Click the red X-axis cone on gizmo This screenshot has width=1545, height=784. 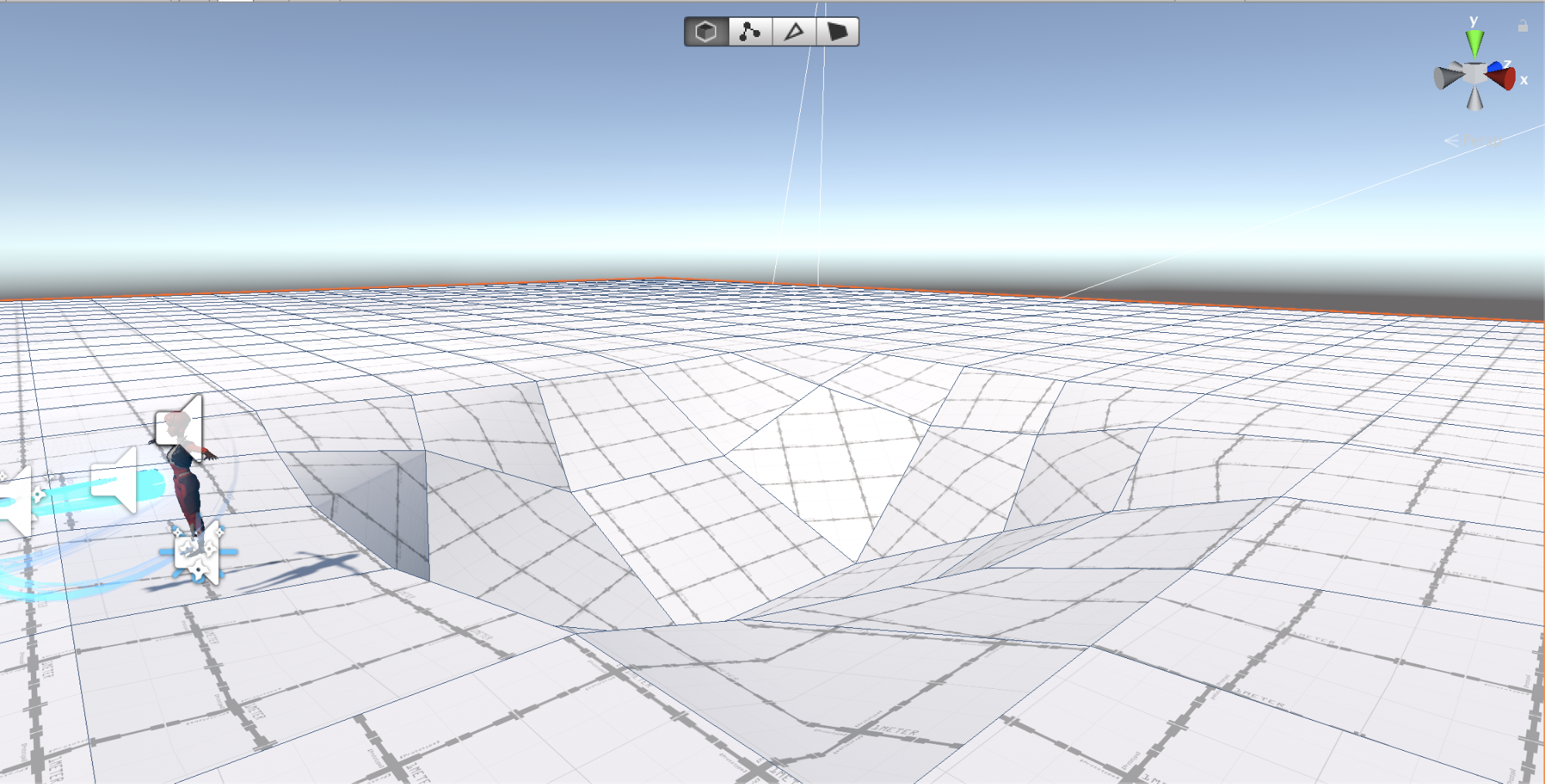point(1503,78)
